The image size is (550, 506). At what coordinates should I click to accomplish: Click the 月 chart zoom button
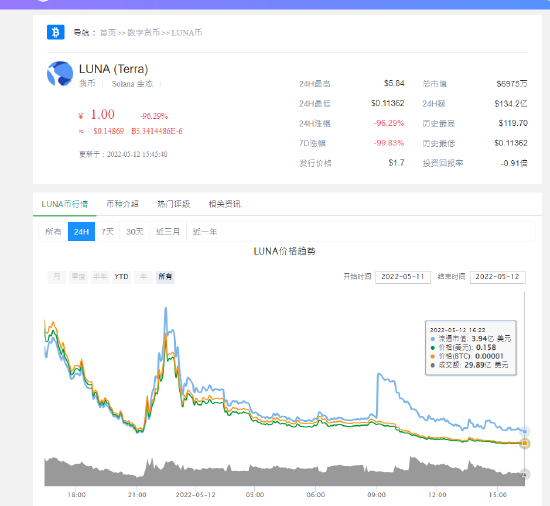pyautogui.click(x=56, y=277)
